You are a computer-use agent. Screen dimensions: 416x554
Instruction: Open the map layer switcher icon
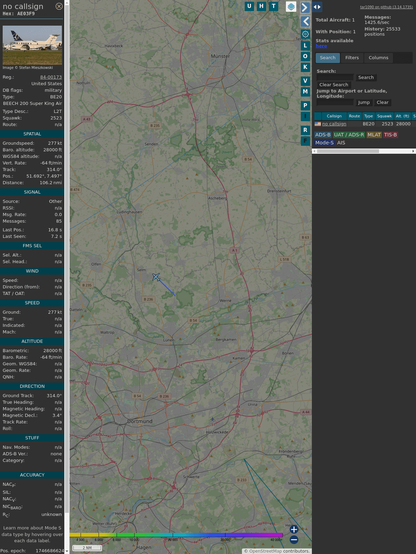(x=291, y=7)
